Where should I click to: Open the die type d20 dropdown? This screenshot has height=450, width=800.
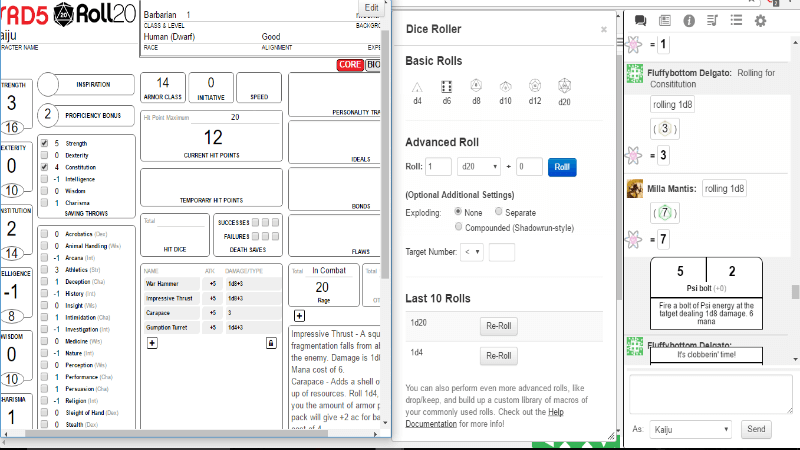(479, 167)
